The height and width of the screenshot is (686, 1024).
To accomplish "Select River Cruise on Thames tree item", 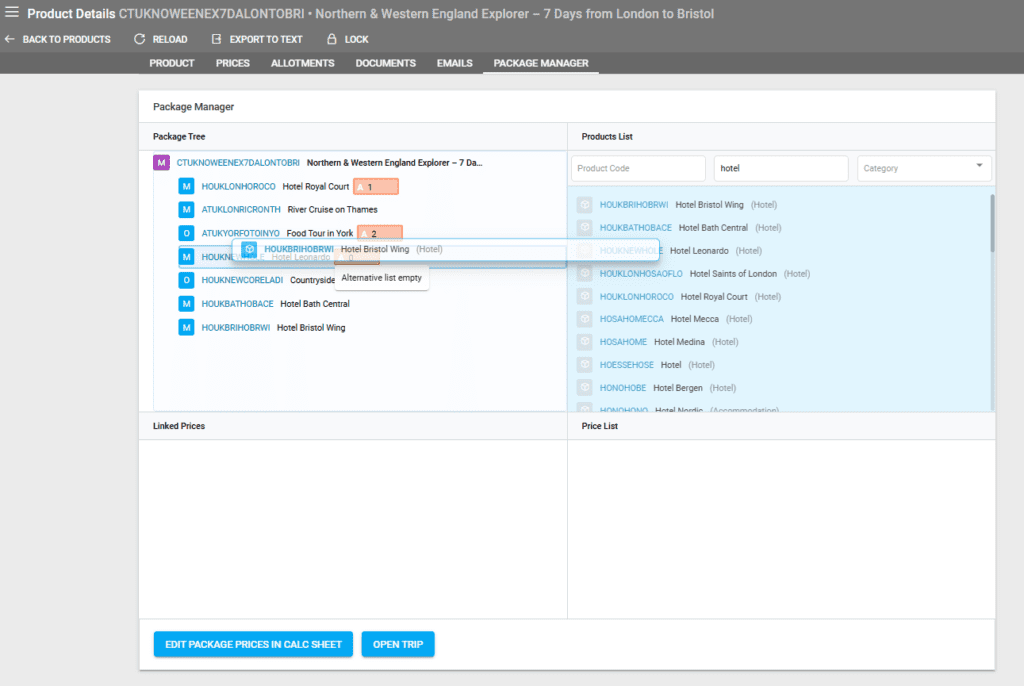I will click(x=332, y=210).
